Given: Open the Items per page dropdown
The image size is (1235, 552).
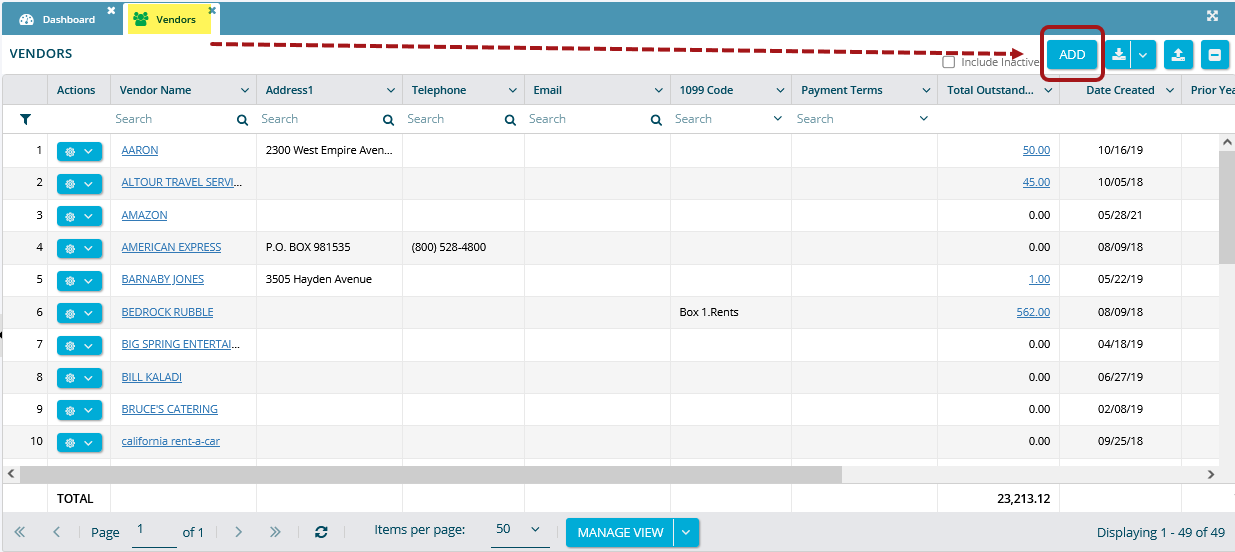Looking at the screenshot, I should [x=520, y=531].
